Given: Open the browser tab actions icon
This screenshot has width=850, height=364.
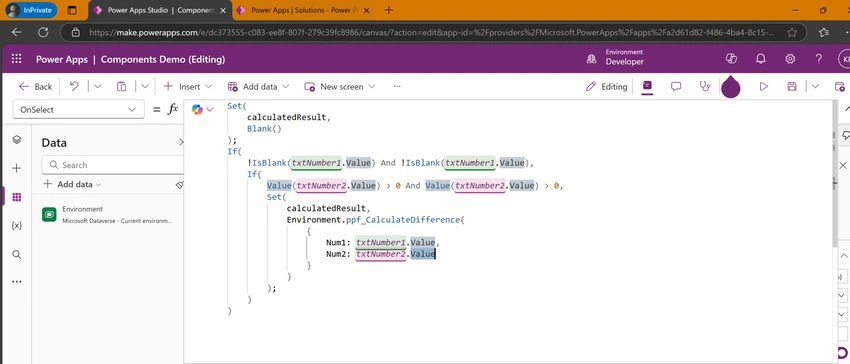Looking at the screenshot, I should coord(72,10).
